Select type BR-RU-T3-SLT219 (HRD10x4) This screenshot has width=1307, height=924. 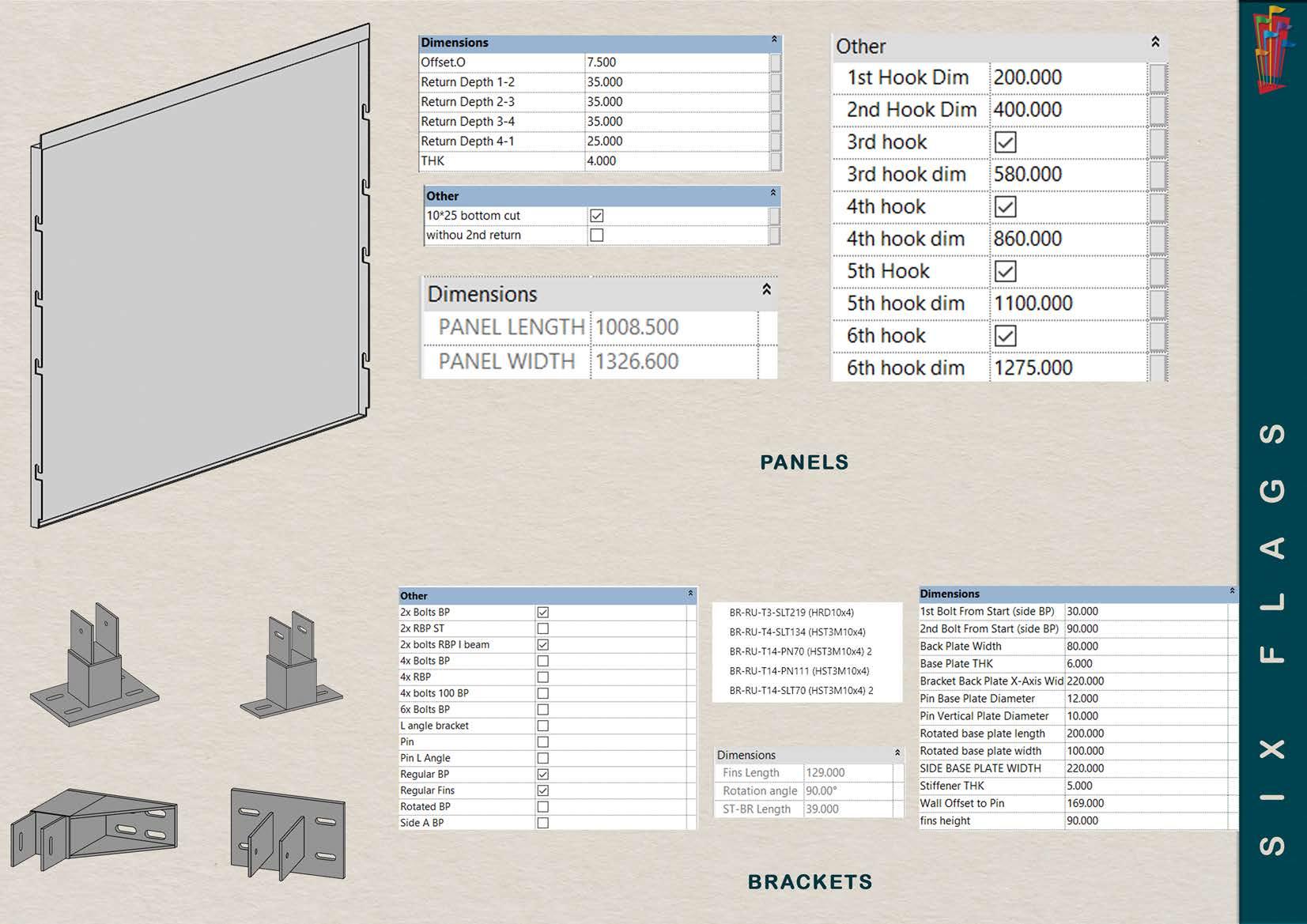pyautogui.click(x=791, y=613)
